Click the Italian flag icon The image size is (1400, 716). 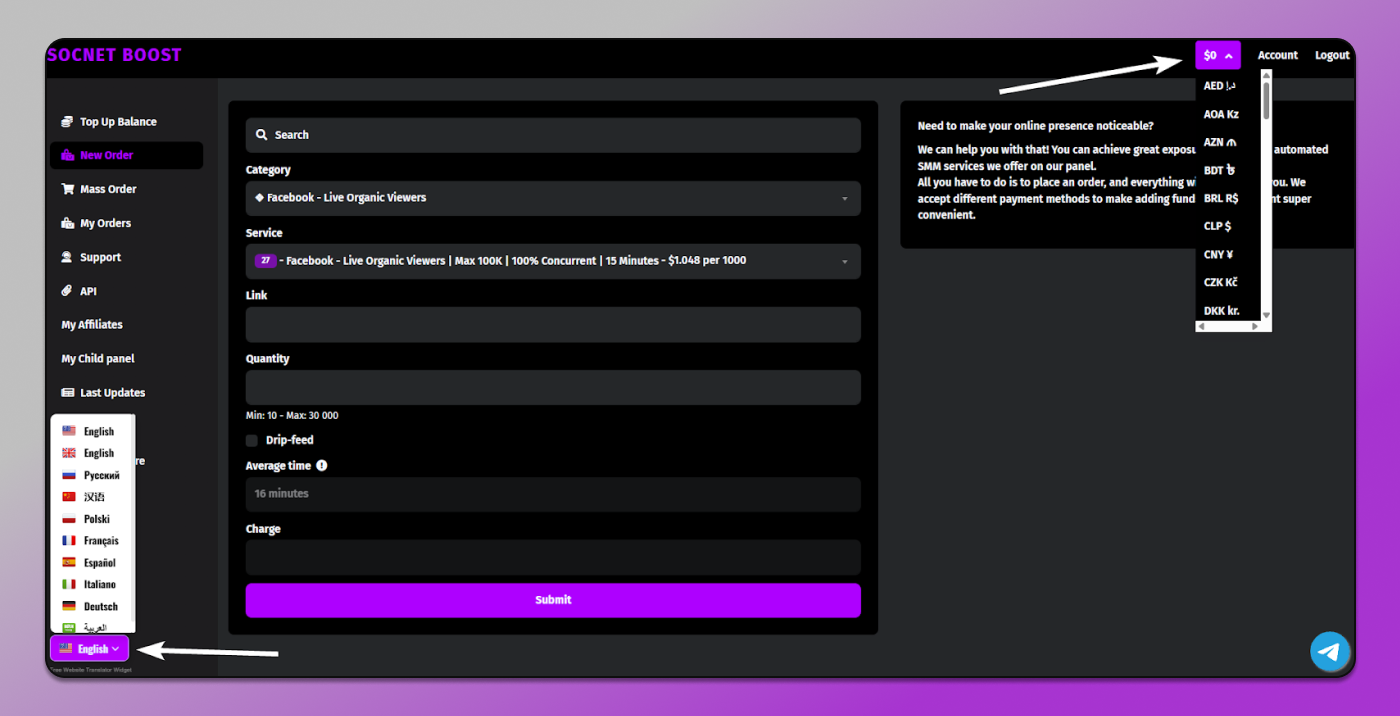(x=69, y=584)
